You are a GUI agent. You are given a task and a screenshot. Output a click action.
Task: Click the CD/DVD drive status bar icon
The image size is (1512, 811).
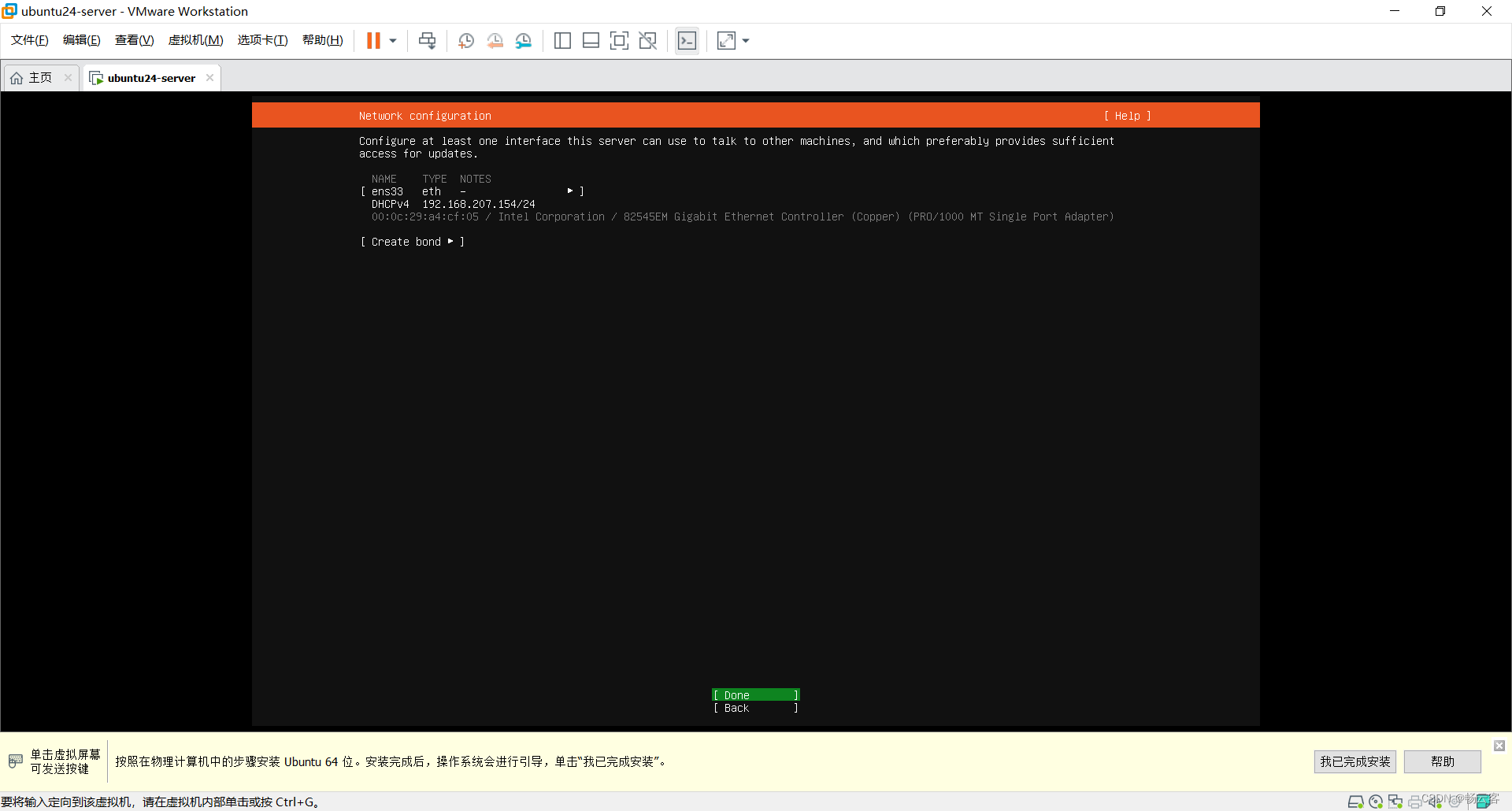pyautogui.click(x=1376, y=802)
